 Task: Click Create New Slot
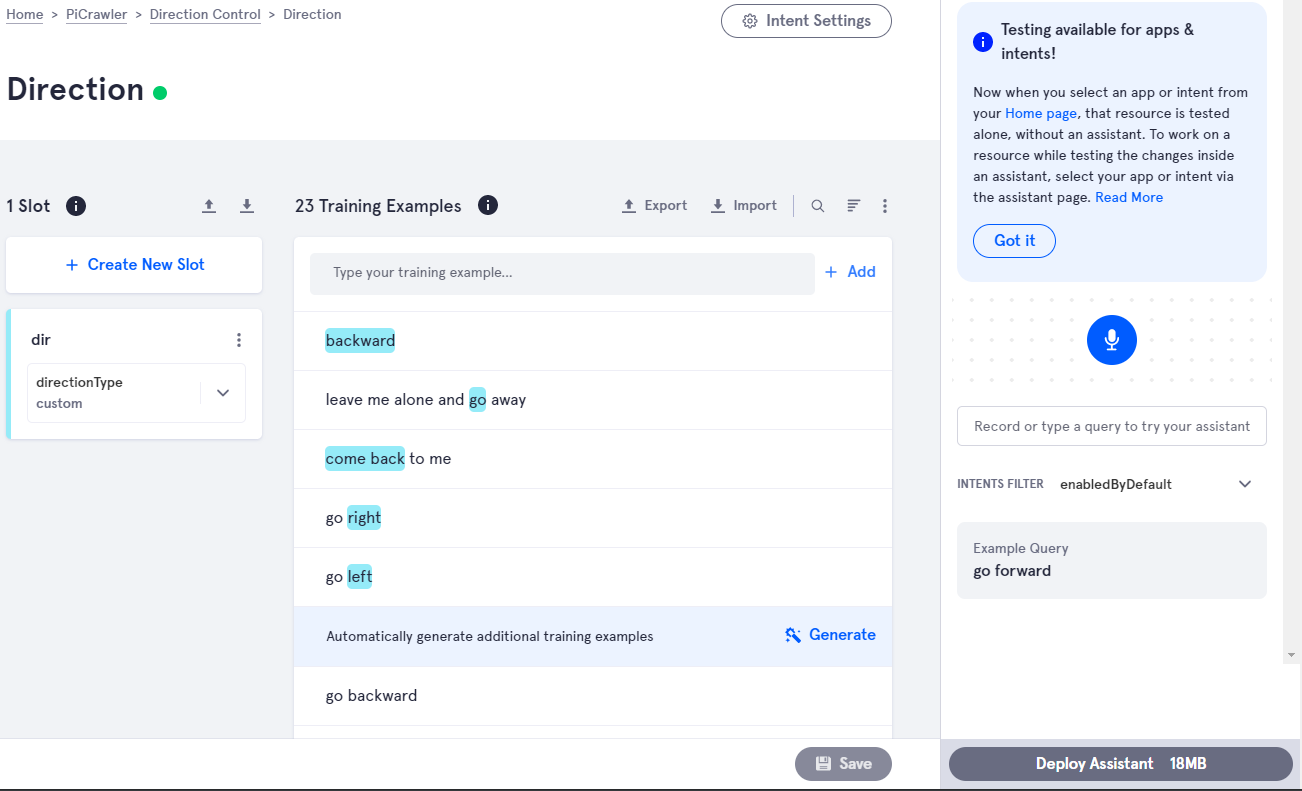pos(134,265)
